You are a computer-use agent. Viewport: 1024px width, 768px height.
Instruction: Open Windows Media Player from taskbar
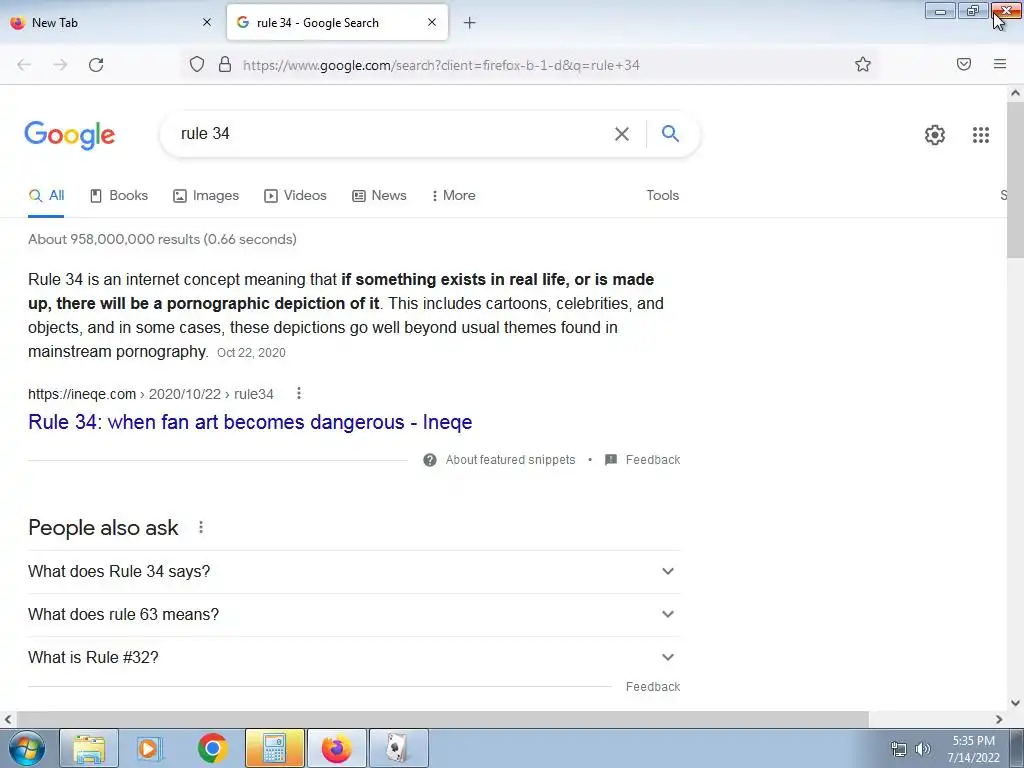[150, 748]
